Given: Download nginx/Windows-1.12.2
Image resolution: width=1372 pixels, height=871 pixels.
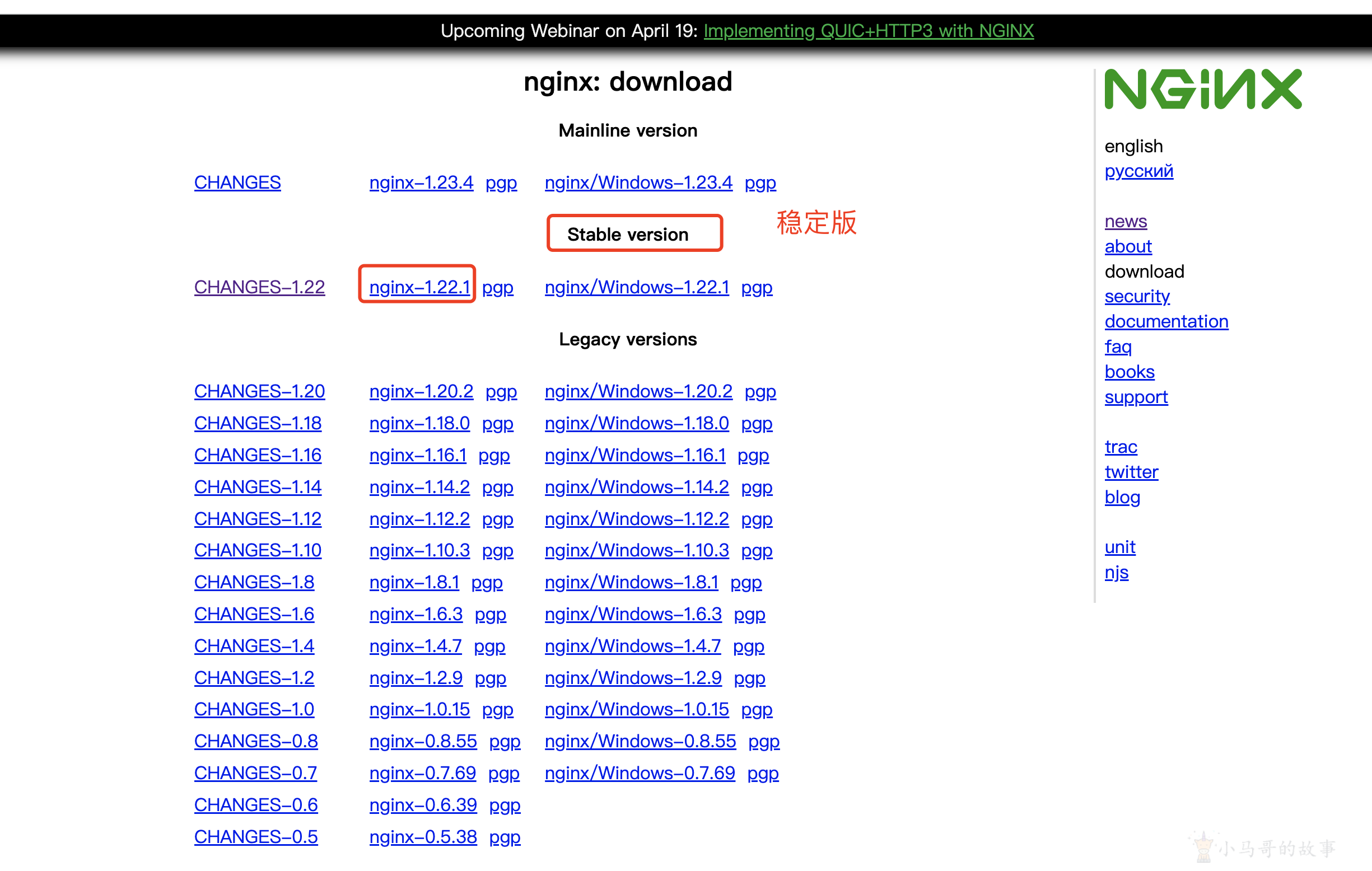Looking at the screenshot, I should [636, 519].
